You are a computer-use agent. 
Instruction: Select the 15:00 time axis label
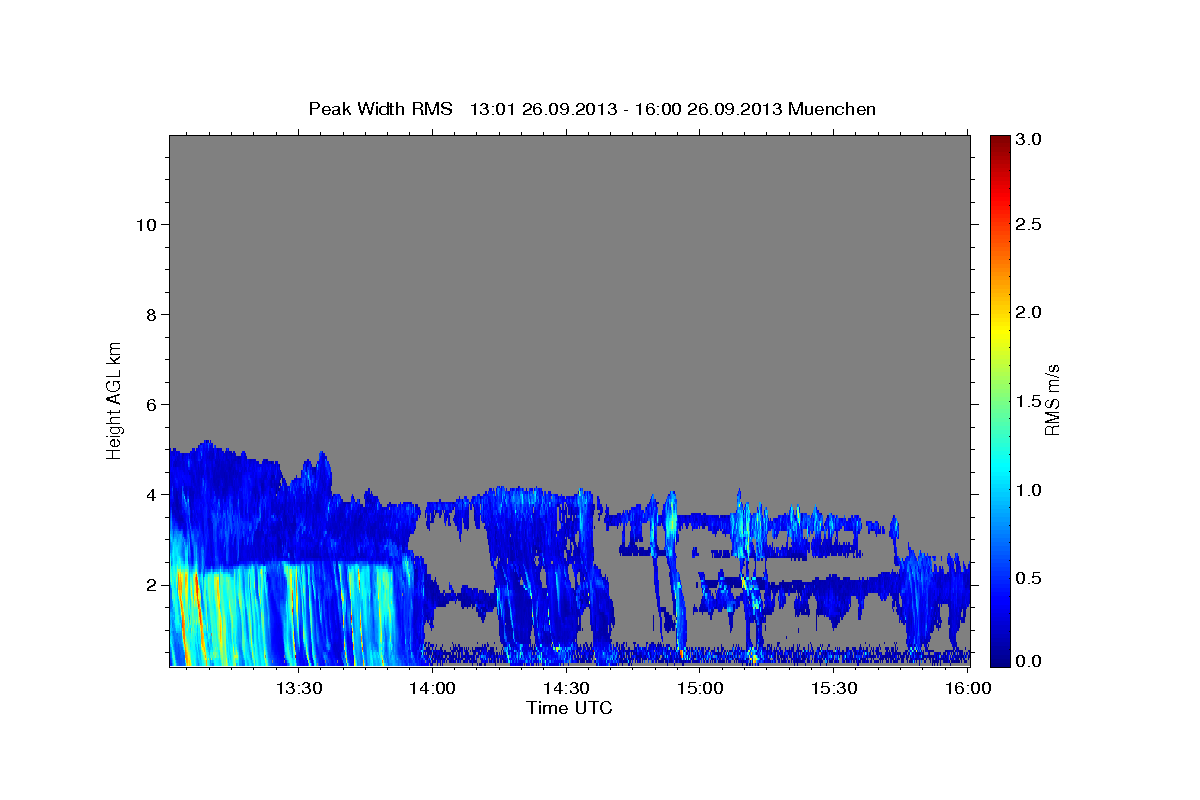(700, 687)
